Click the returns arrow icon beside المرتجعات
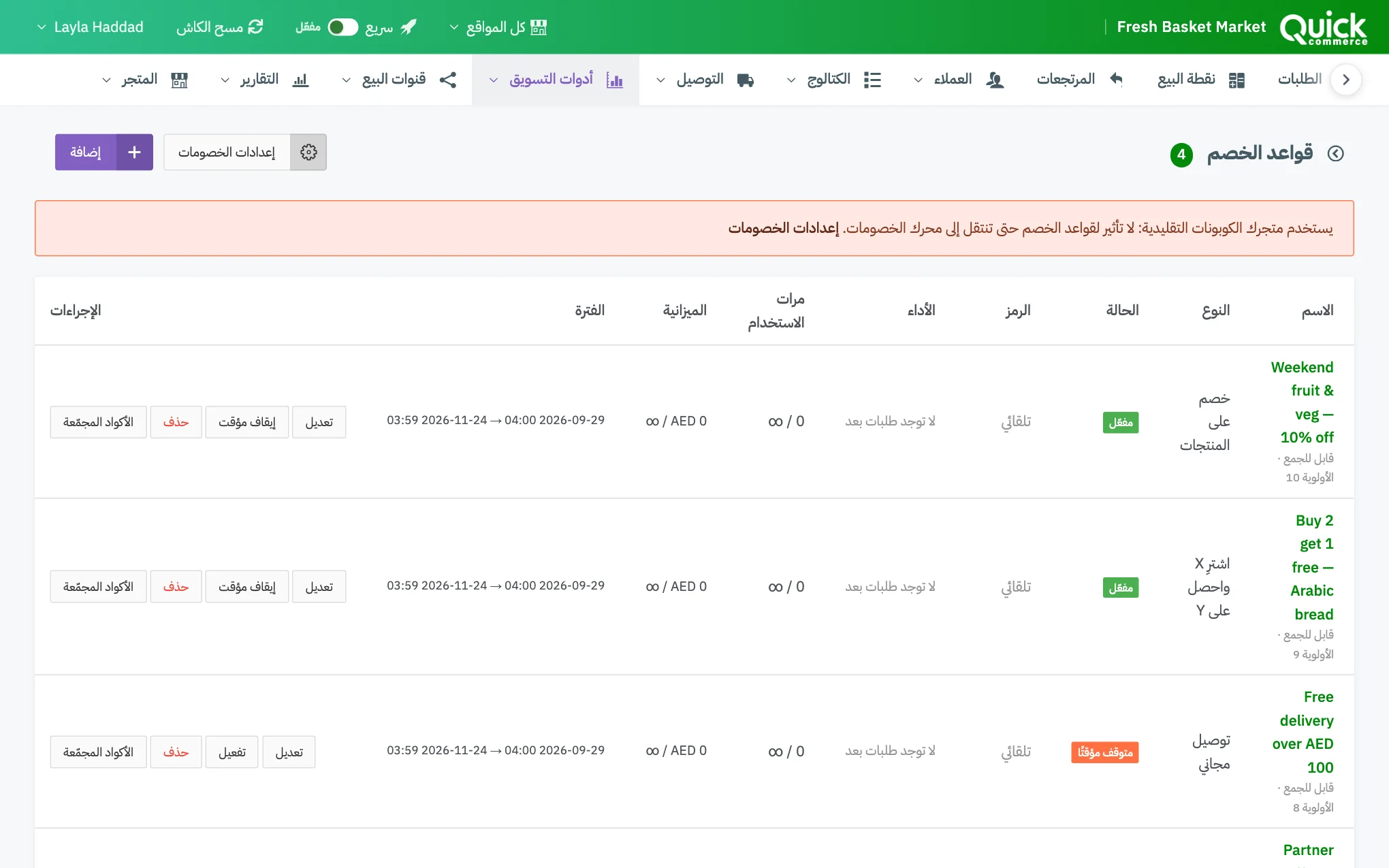The height and width of the screenshot is (868, 1389). coord(1116,79)
